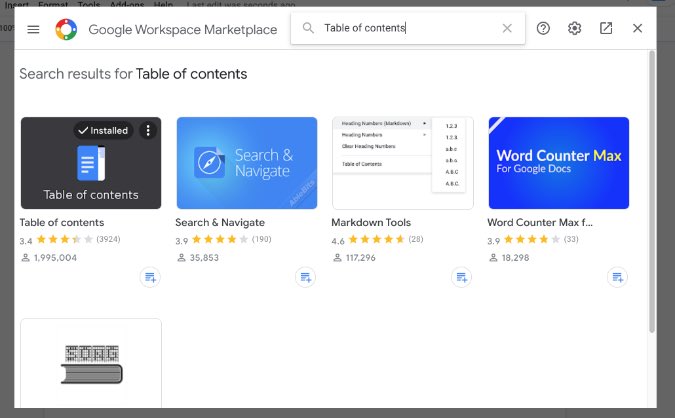
Task: Click the Search & Navigate app title
Action: (220, 223)
